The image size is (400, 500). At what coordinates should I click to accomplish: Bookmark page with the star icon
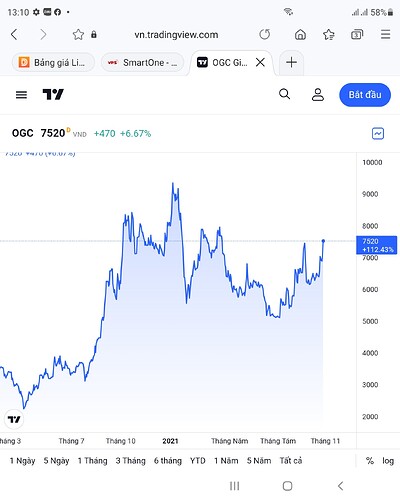pyautogui.click(x=78, y=34)
